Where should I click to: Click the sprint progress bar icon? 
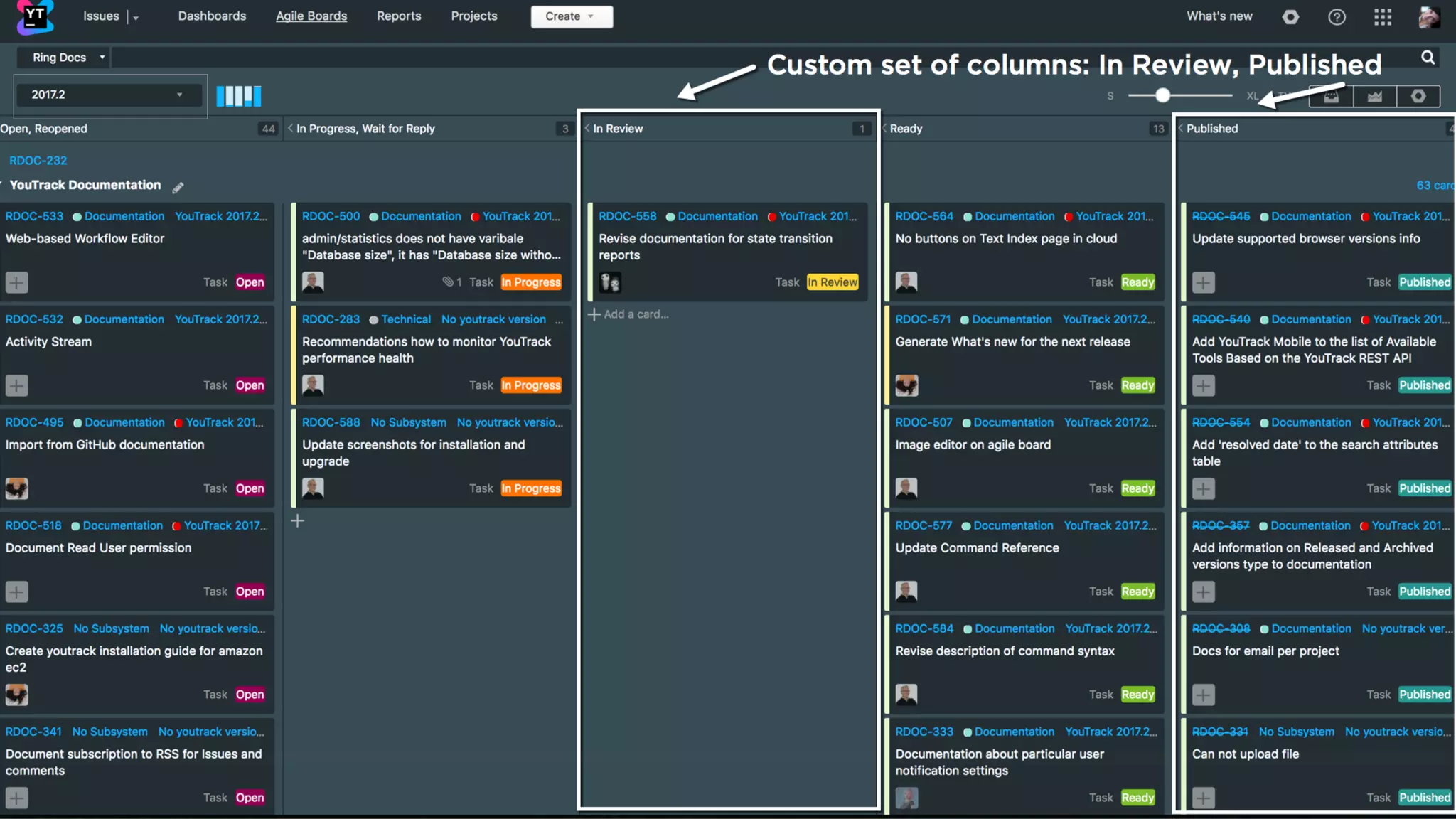(238, 96)
